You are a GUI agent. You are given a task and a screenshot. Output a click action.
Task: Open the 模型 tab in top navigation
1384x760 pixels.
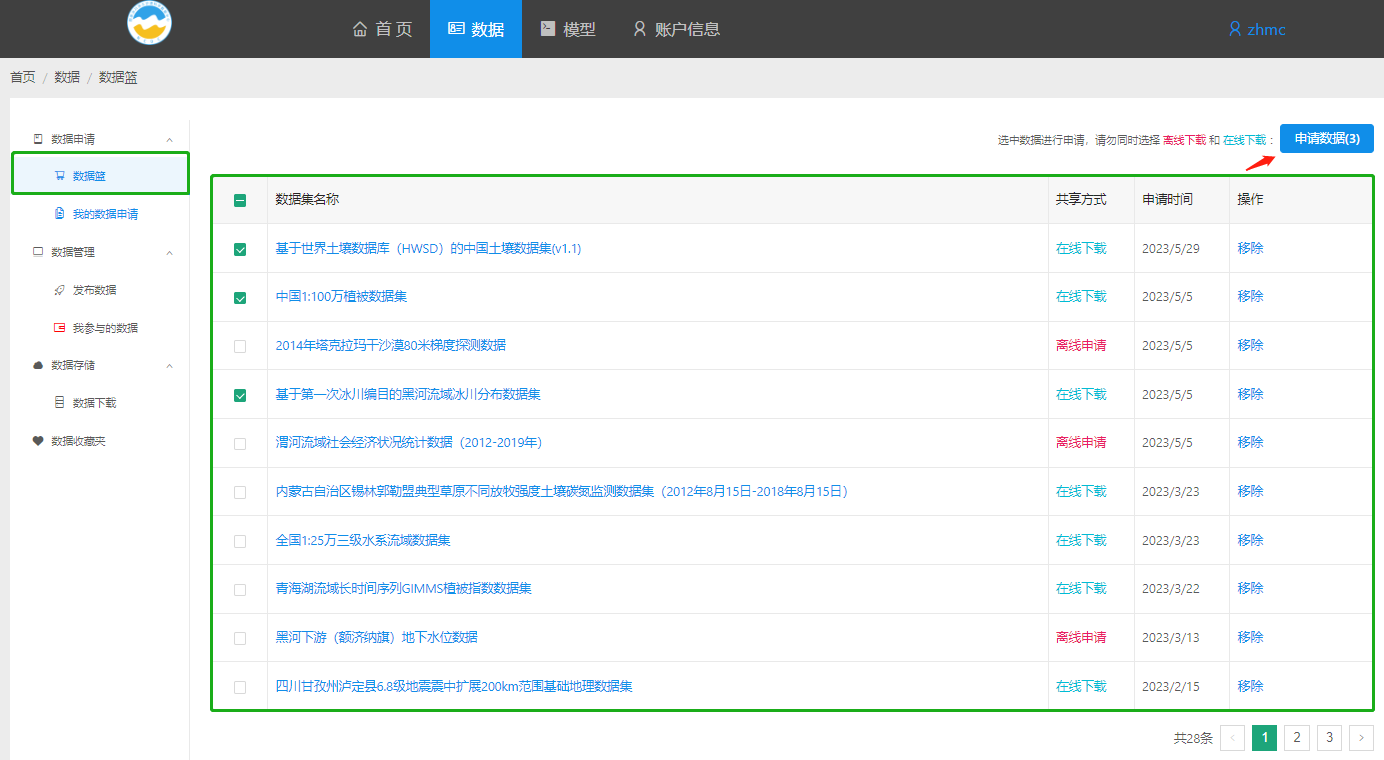567,29
